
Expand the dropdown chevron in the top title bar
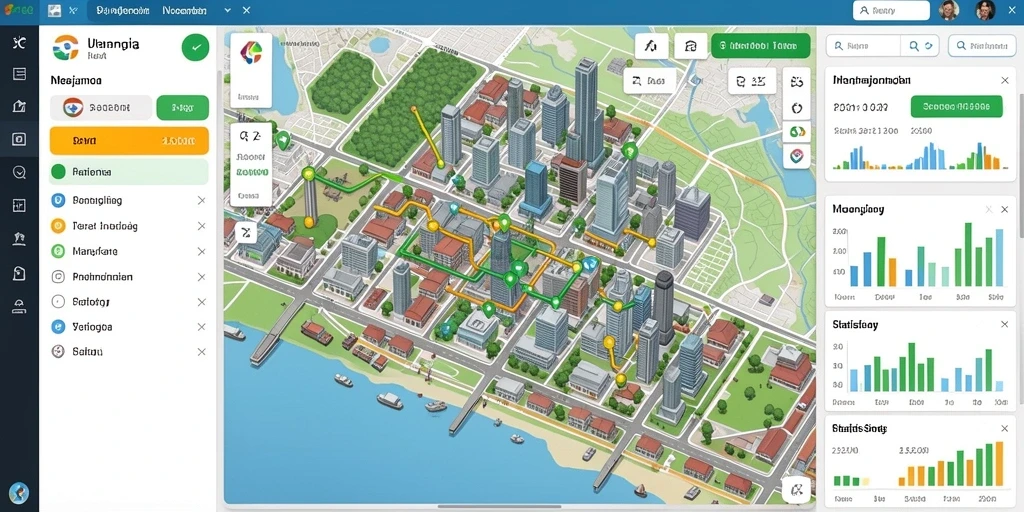tap(227, 10)
